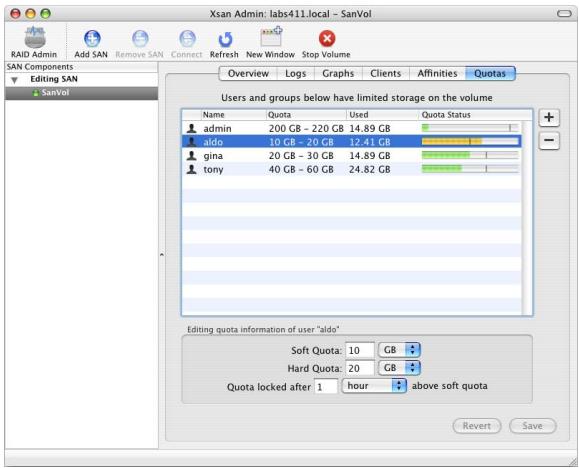Select the tony name cell
The image size is (579, 468).
click(213, 170)
